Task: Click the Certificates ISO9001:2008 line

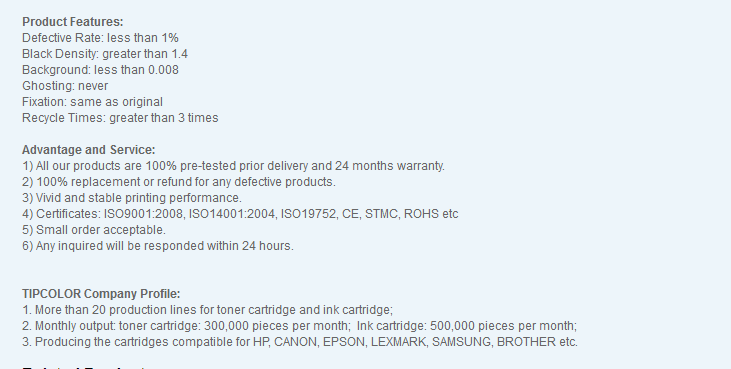Action: pyautogui.click(x=240, y=214)
